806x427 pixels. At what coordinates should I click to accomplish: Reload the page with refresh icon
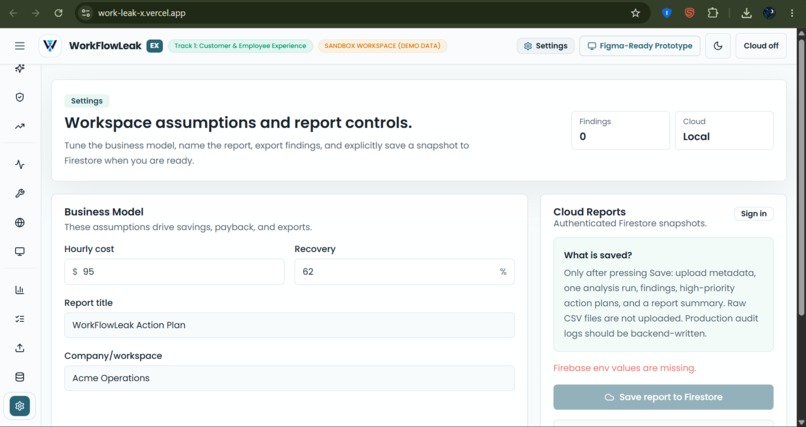(x=58, y=13)
